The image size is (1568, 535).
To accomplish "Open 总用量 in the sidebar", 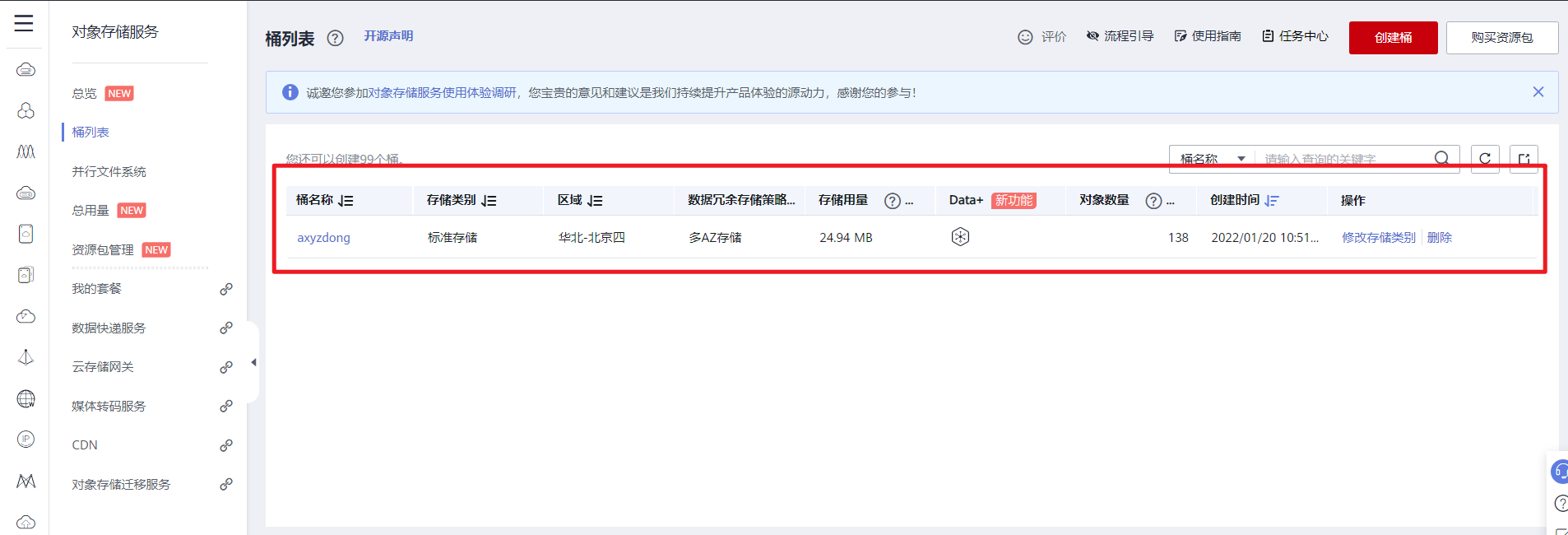I will (90, 211).
